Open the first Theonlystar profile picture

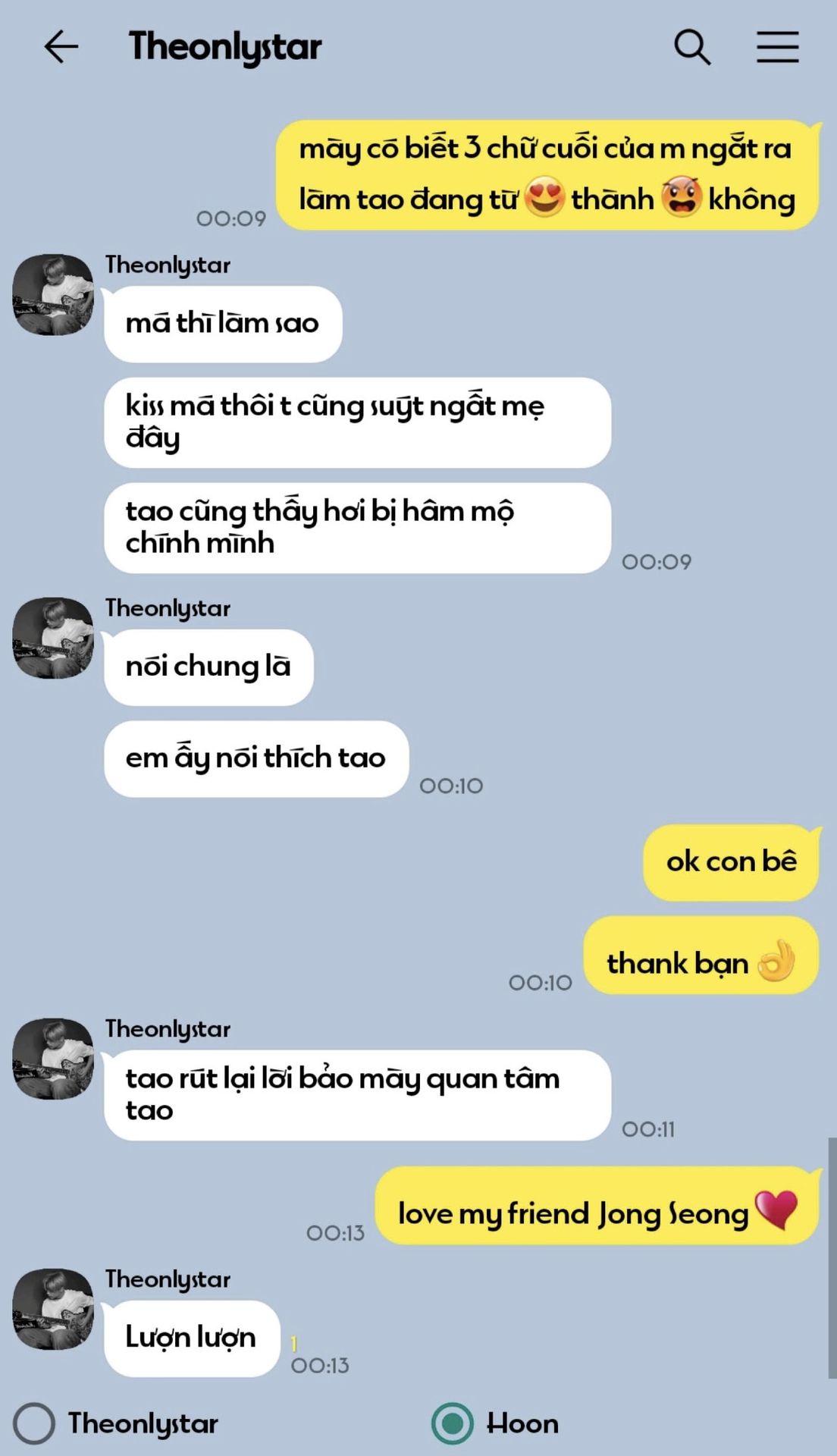pos(53,294)
